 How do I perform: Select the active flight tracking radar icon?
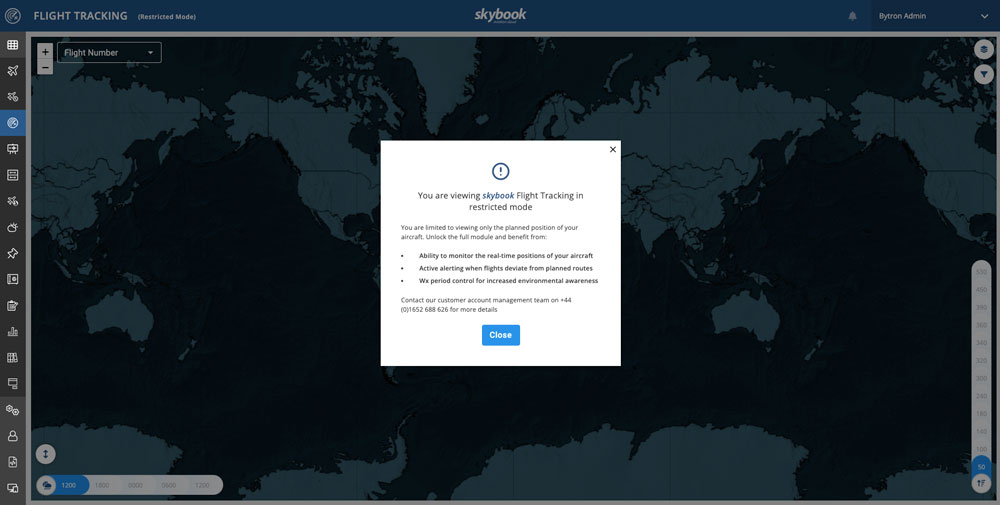coord(13,123)
